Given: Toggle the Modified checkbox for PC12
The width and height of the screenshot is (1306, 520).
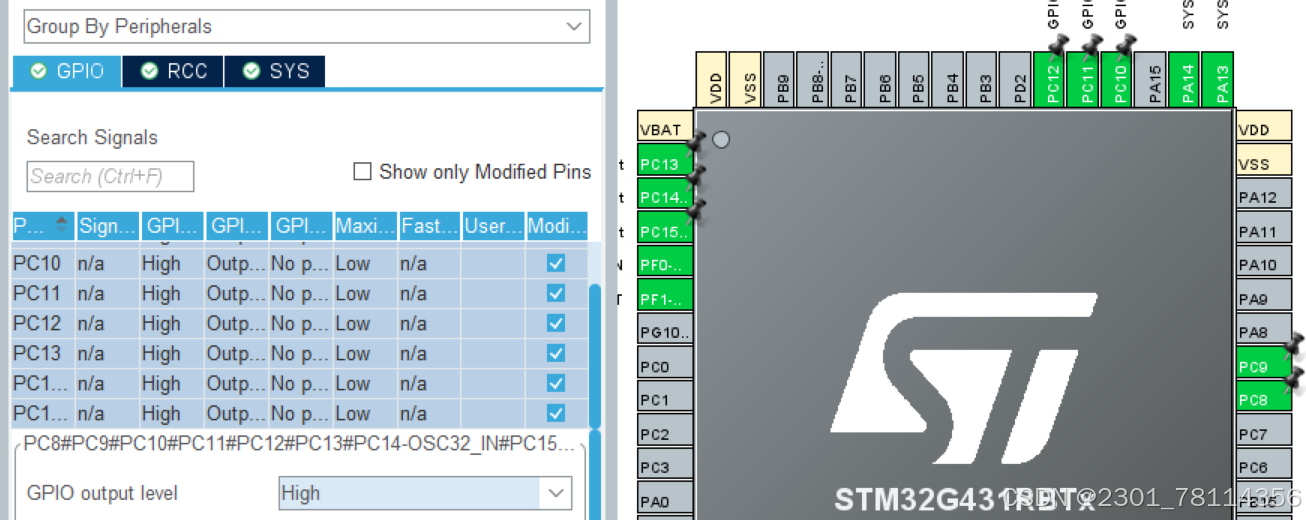Looking at the screenshot, I should [556, 324].
